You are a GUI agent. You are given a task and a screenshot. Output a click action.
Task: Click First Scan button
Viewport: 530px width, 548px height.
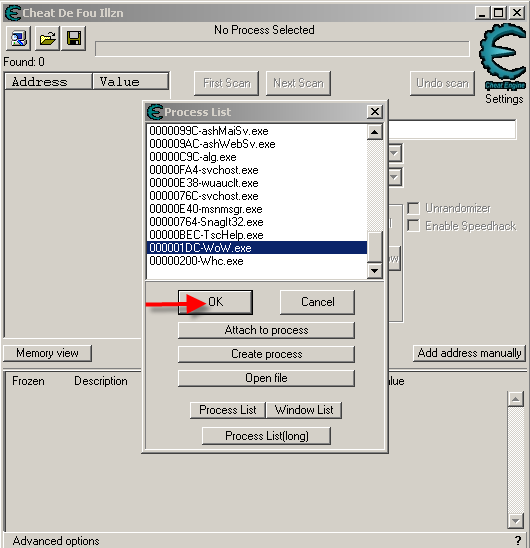[x=227, y=83]
